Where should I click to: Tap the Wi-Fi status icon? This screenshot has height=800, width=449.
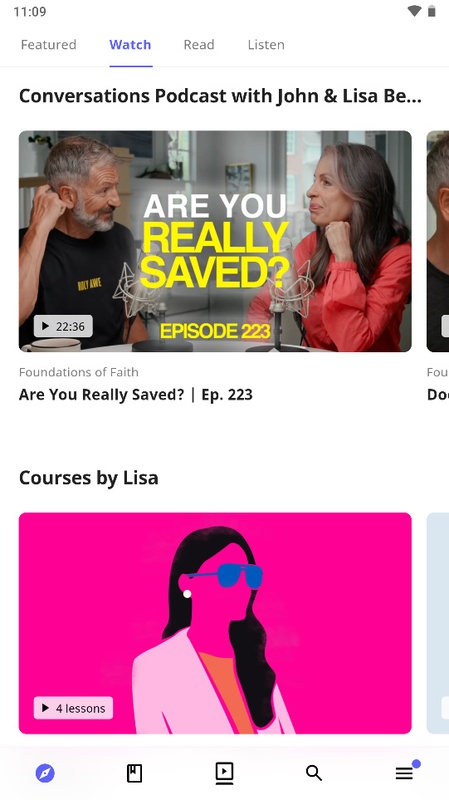[x=414, y=11]
